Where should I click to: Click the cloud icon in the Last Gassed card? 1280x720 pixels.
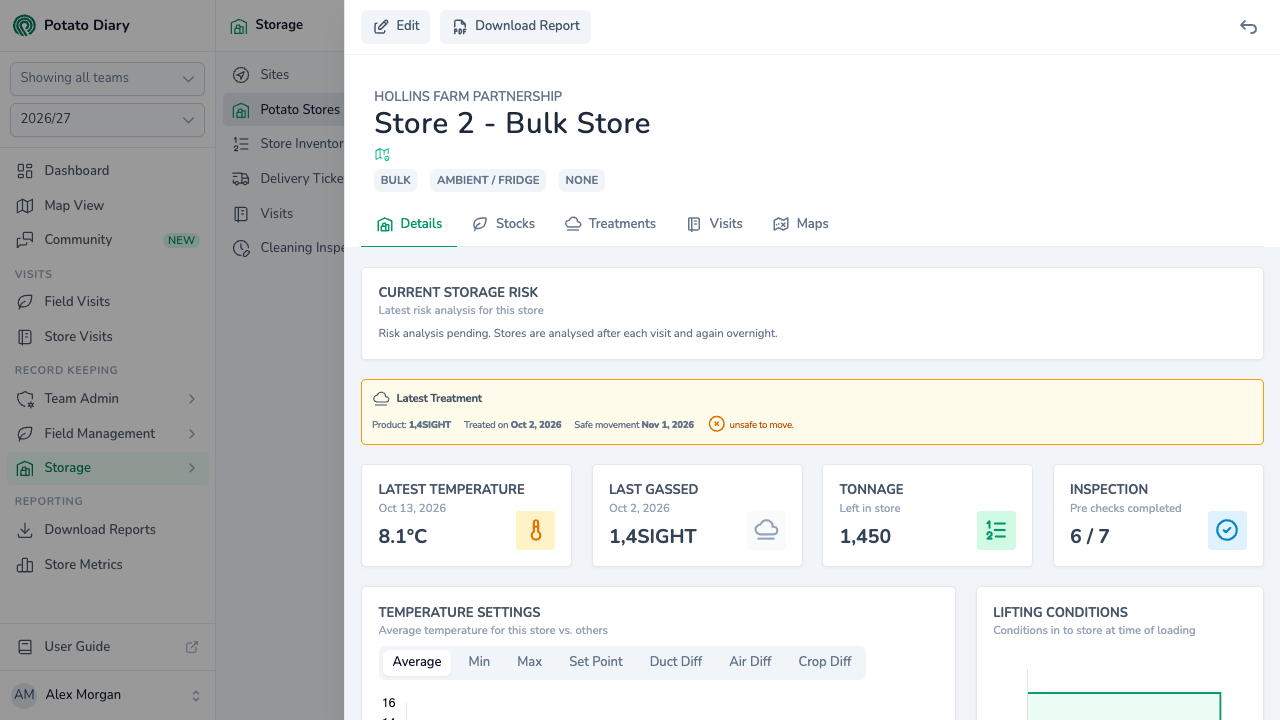click(x=766, y=530)
